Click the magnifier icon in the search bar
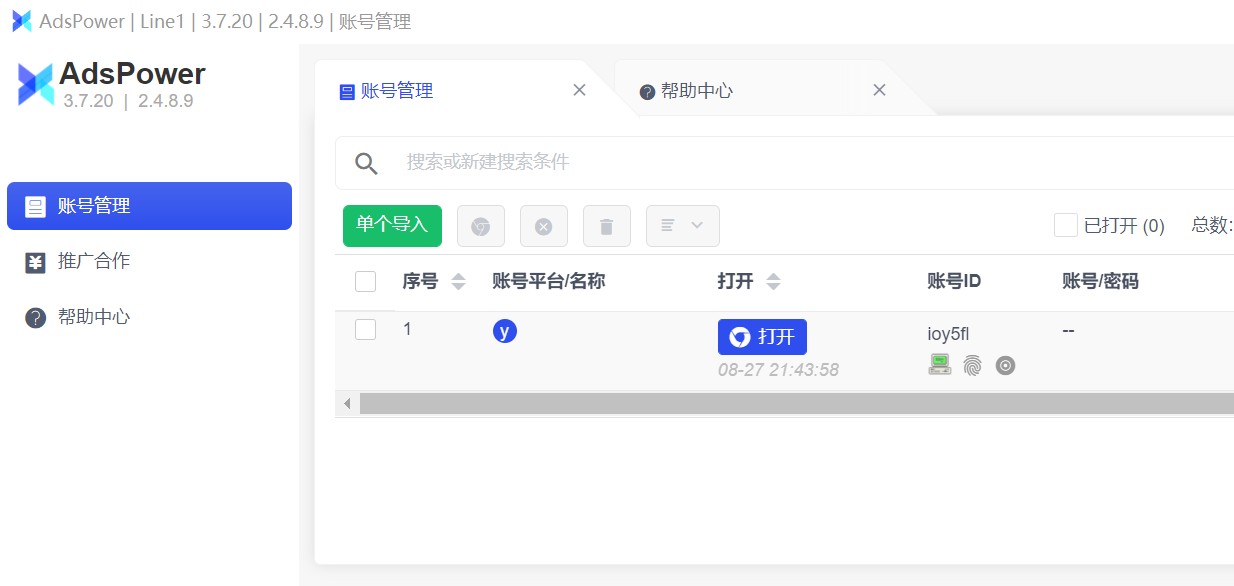1234x586 pixels. click(366, 162)
